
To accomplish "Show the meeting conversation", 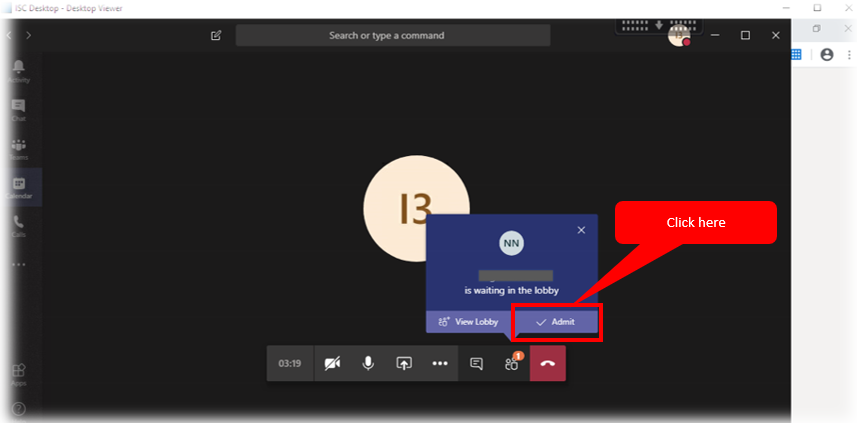I will point(476,363).
